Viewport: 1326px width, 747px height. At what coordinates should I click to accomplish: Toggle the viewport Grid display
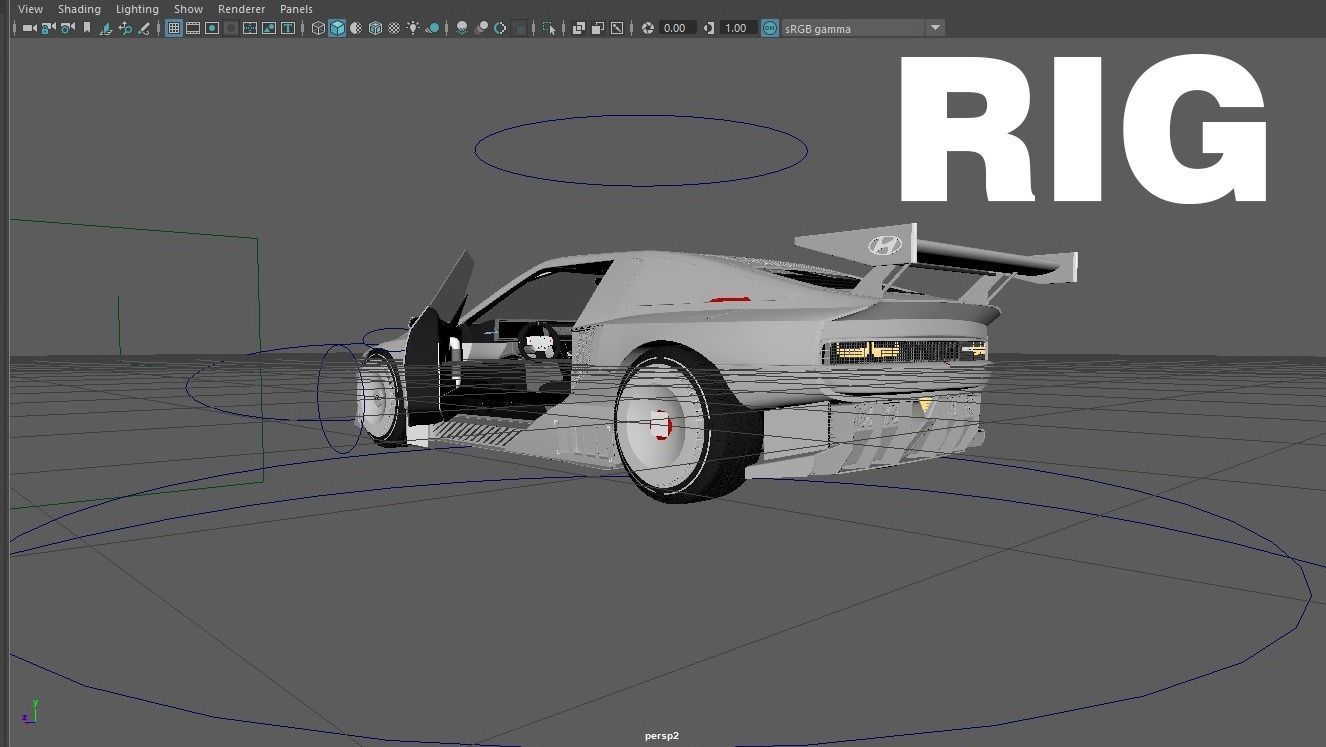(x=173, y=28)
